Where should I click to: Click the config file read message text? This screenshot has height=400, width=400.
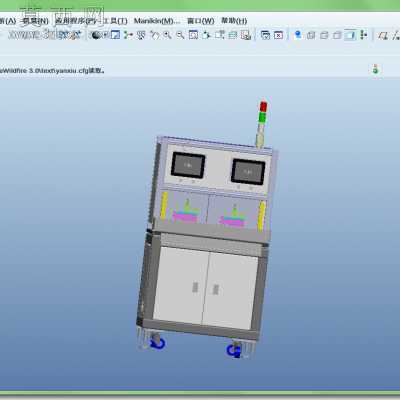53,70
